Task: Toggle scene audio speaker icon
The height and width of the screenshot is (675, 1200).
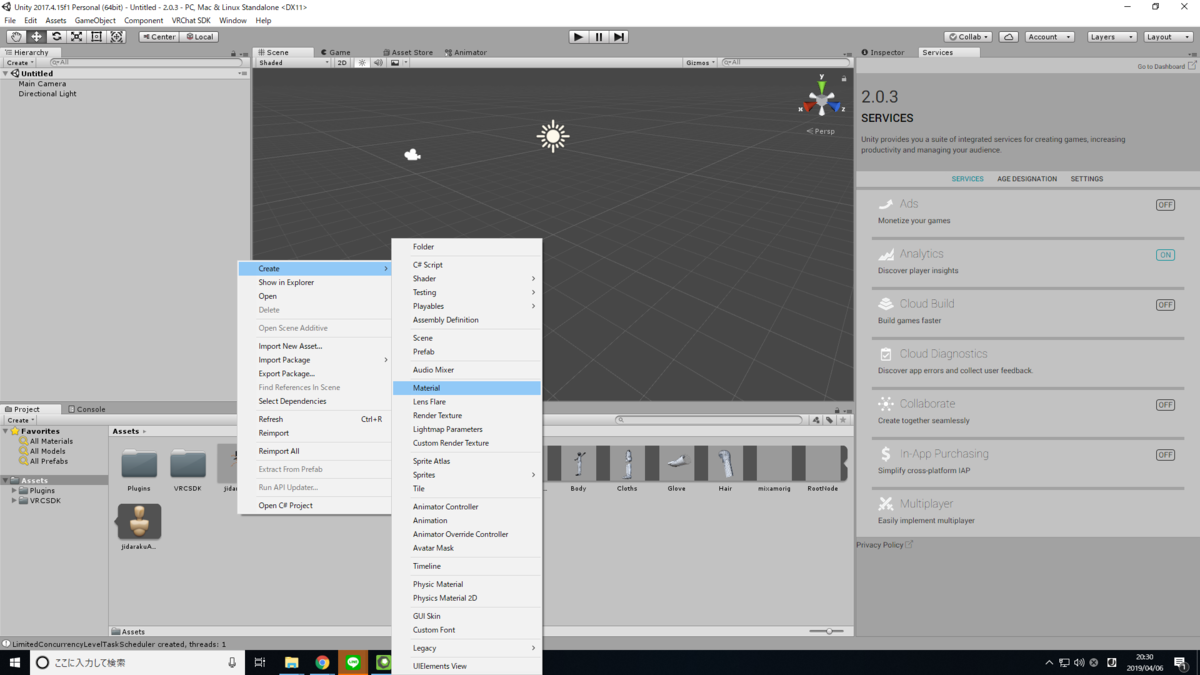Action: pyautogui.click(x=378, y=63)
